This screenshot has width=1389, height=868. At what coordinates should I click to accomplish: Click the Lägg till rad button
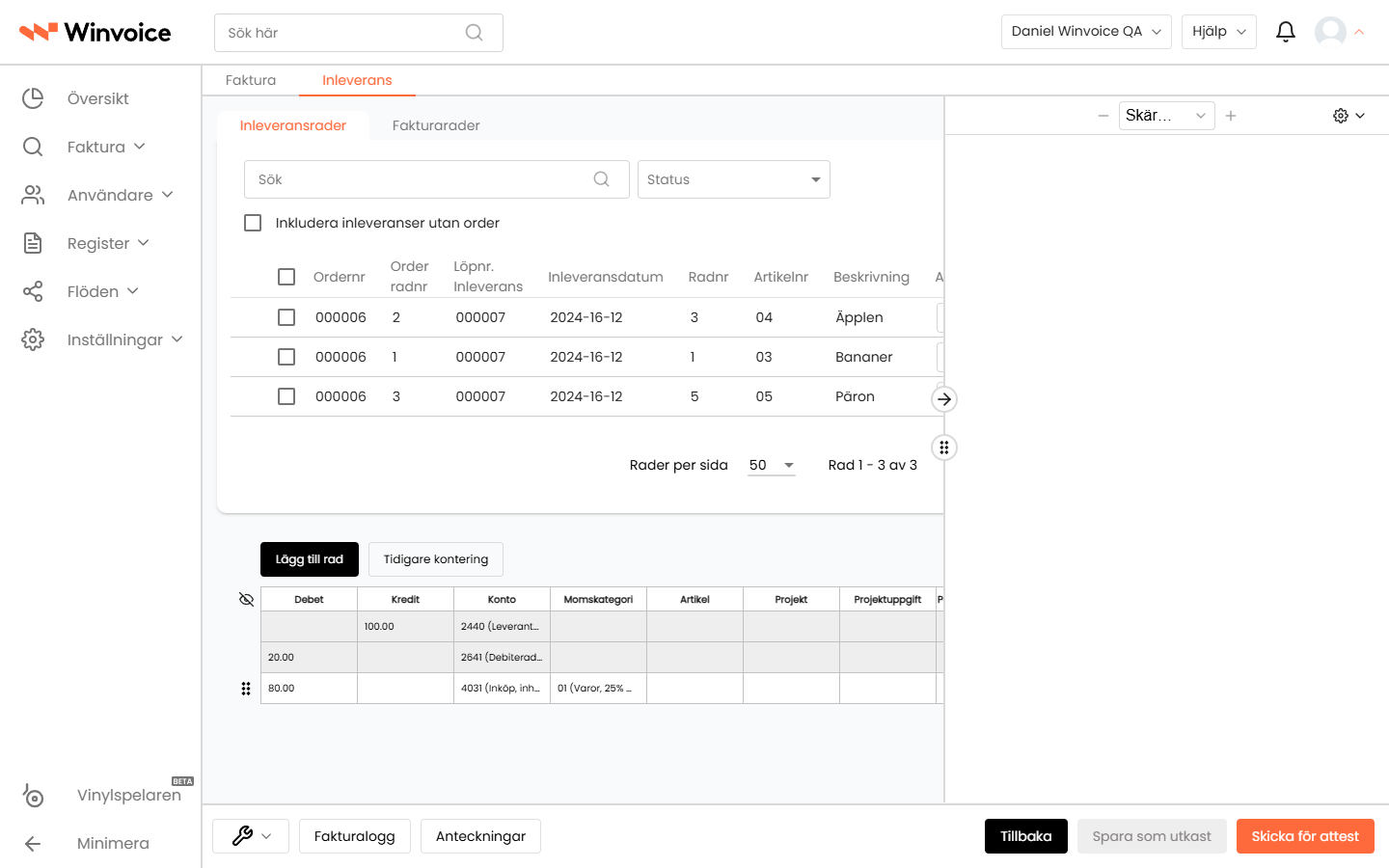[310, 559]
